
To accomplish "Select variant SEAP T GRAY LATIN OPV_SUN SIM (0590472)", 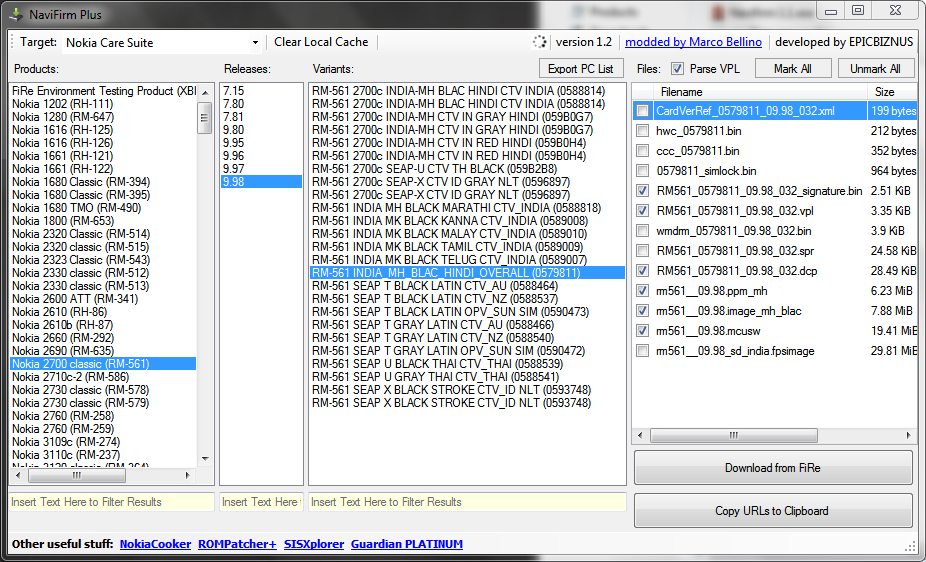I will pyautogui.click(x=467, y=351).
